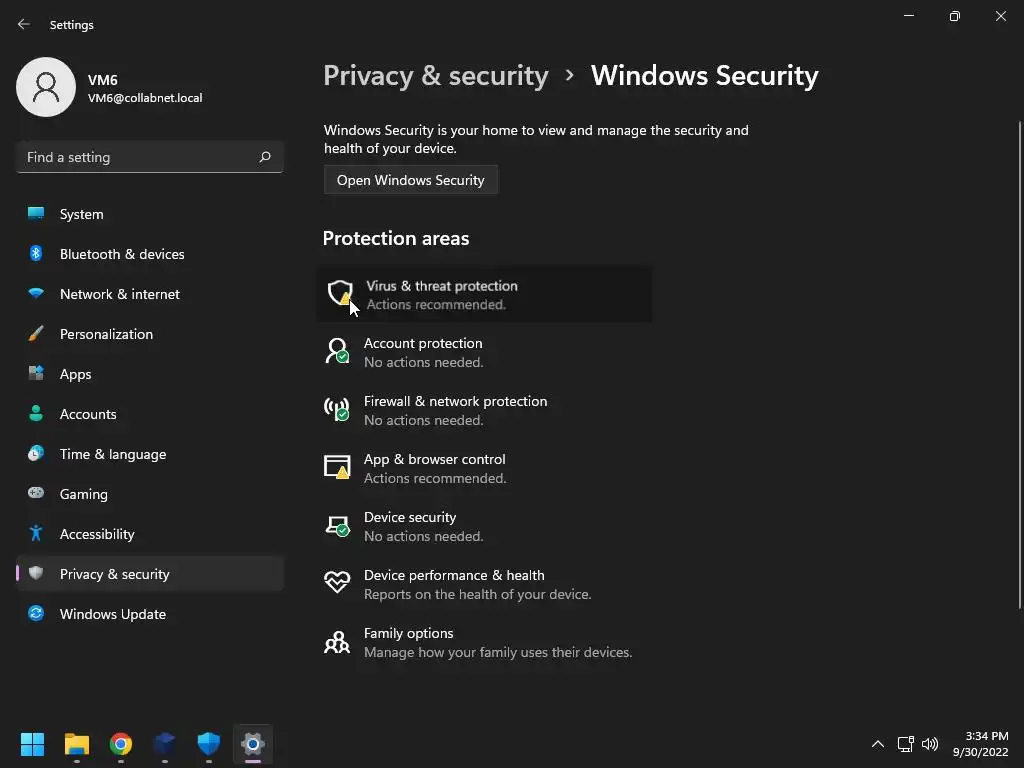Select Windows Update in the sidebar
1024x768 pixels.
[112, 614]
